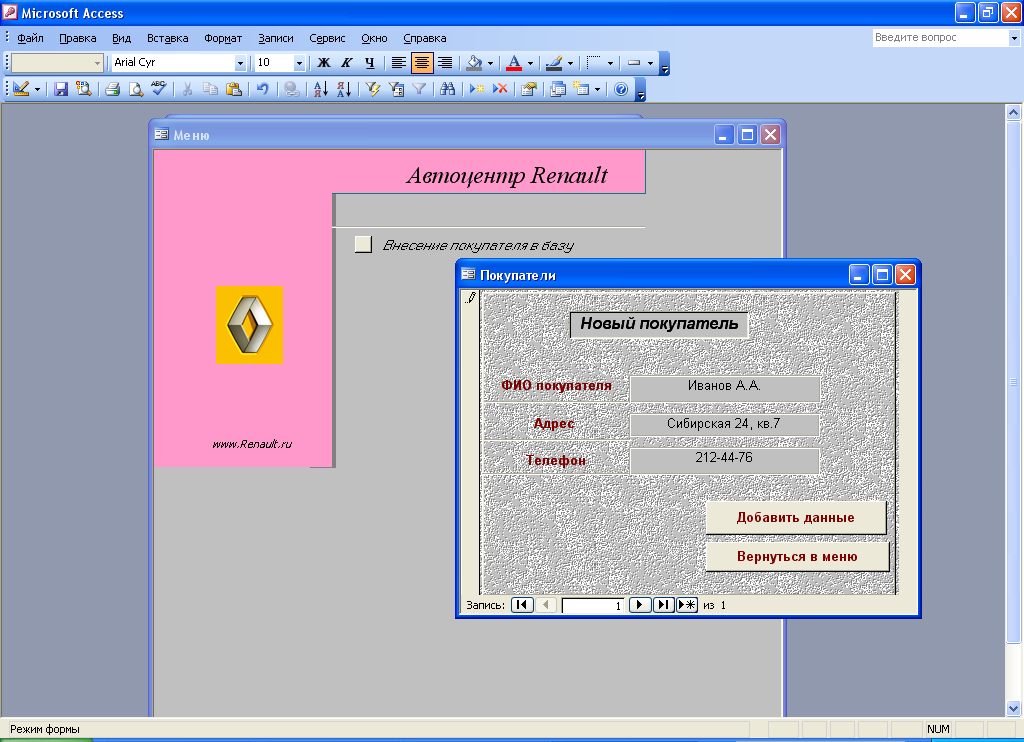Open fill color dropdown arrow
The height and width of the screenshot is (742, 1024).
pos(490,63)
